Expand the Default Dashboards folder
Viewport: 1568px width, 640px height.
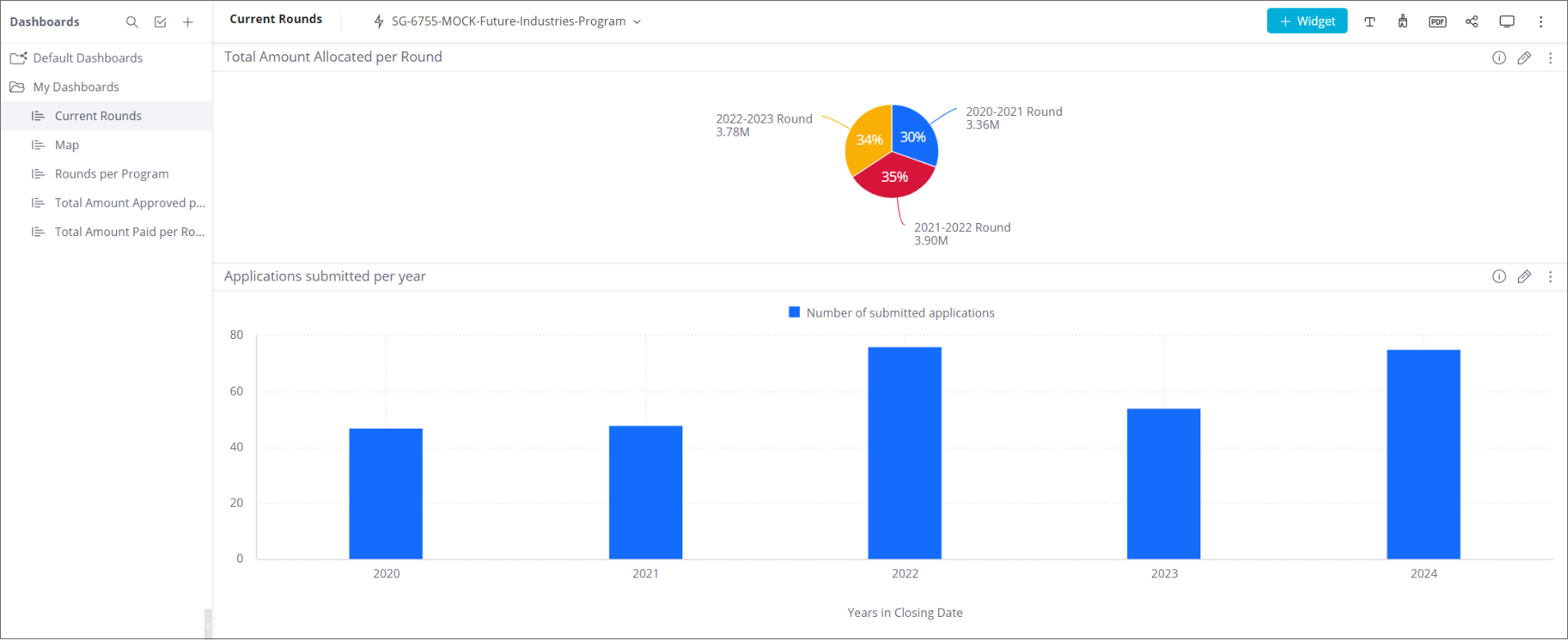pos(87,58)
